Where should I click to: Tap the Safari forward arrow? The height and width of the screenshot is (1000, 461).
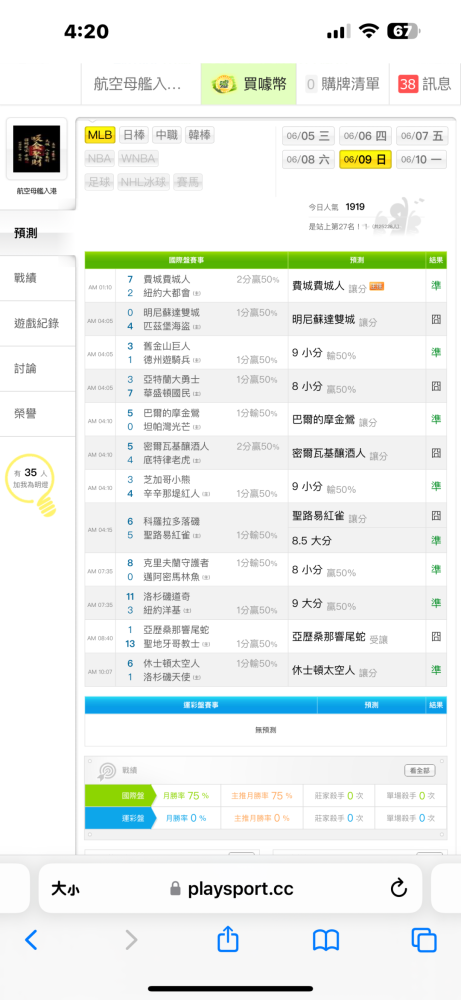[x=131, y=939]
